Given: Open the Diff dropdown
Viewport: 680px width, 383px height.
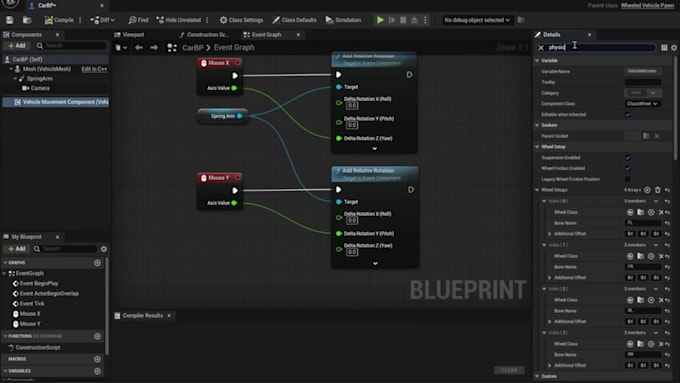Looking at the screenshot, I should point(103,20).
